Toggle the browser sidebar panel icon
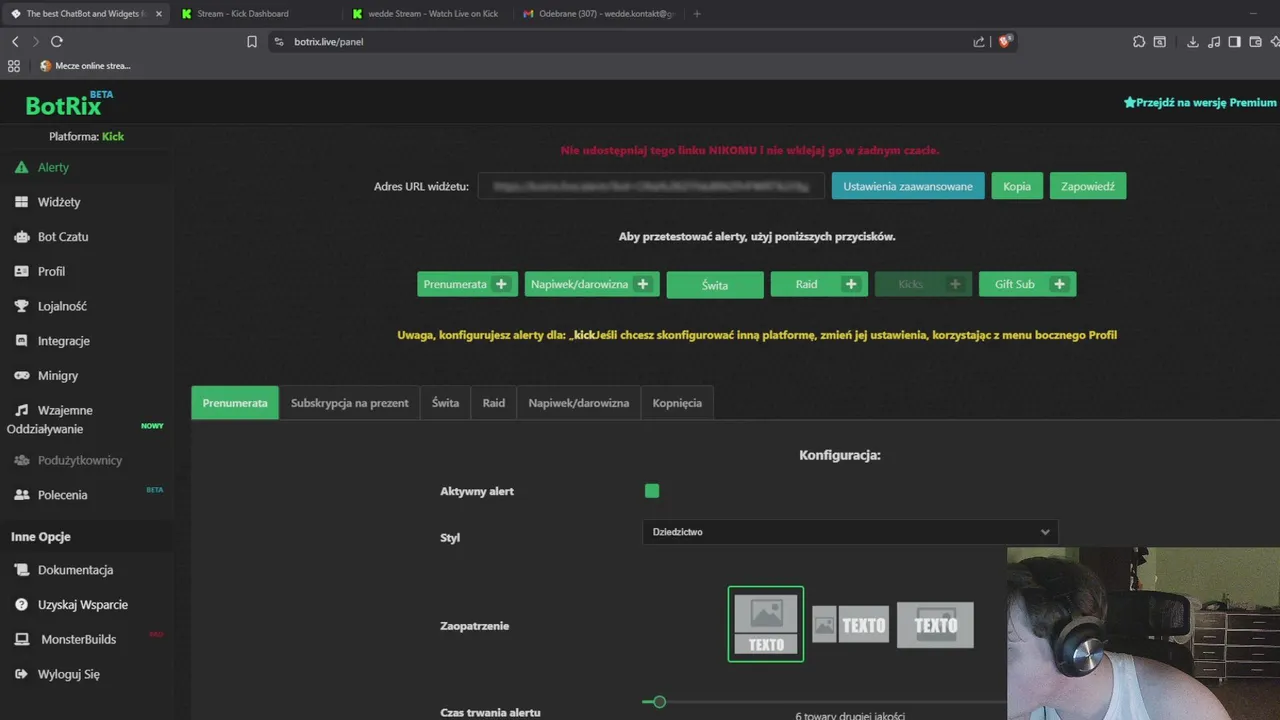Screen dimensions: 1280x720 click(1234, 42)
